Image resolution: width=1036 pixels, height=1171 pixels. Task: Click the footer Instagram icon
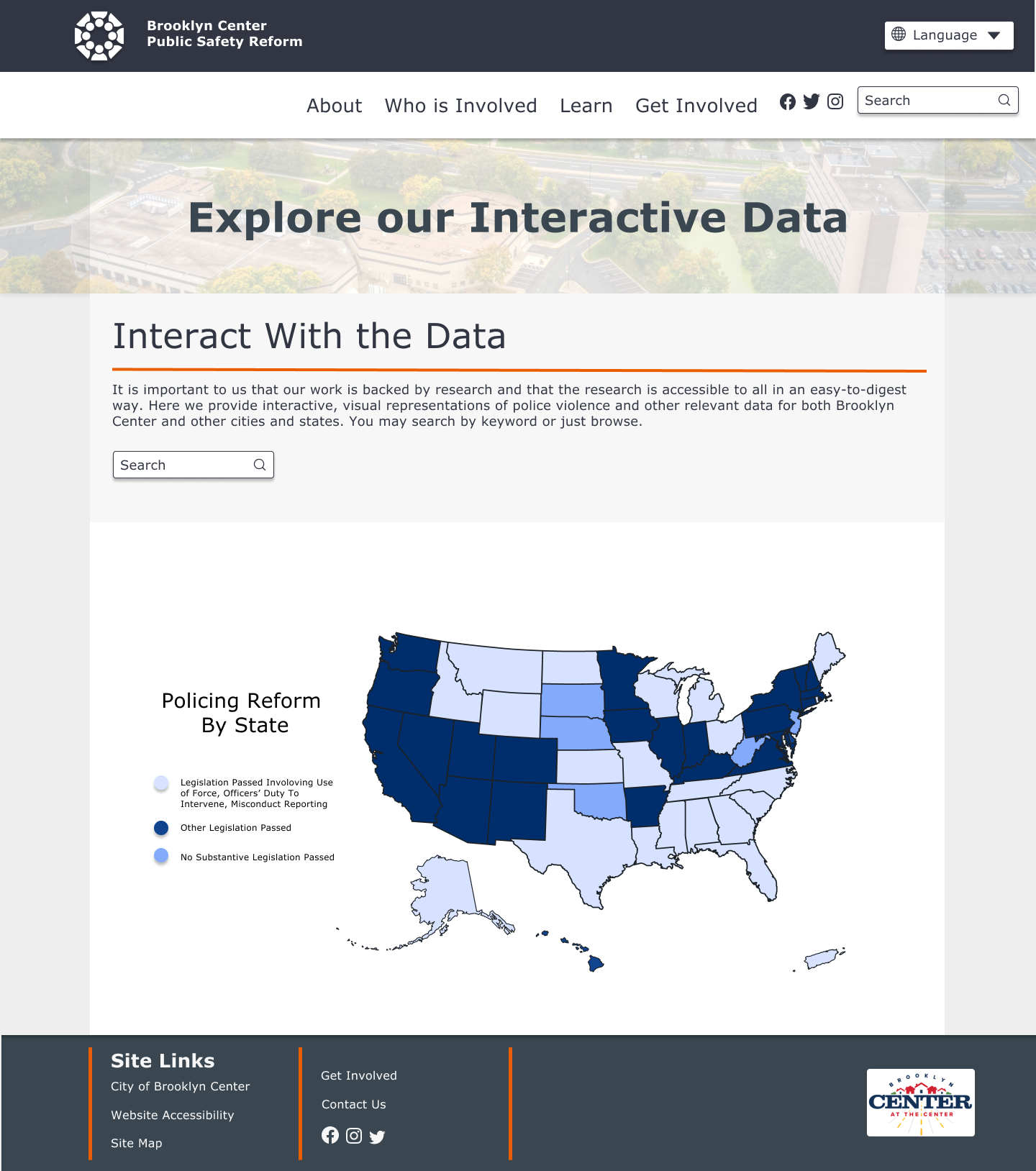[x=354, y=1136]
